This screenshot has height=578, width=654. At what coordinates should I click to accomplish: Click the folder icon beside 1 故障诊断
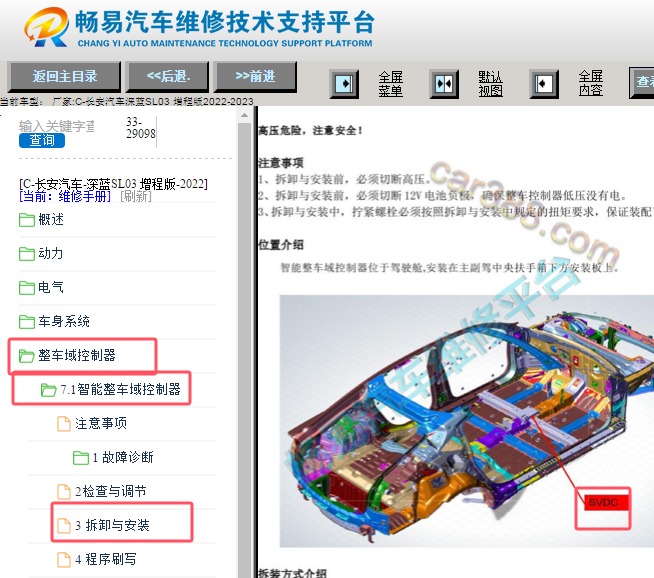[x=80, y=457]
